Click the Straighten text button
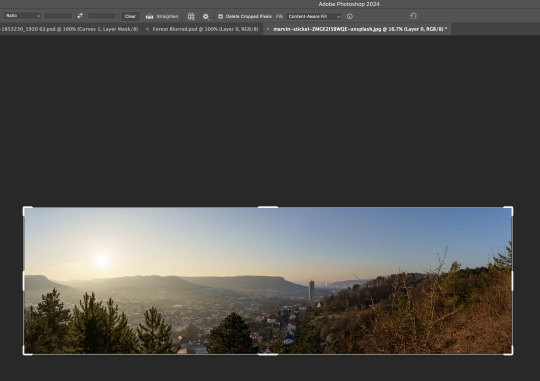The image size is (540, 381). tap(167, 16)
